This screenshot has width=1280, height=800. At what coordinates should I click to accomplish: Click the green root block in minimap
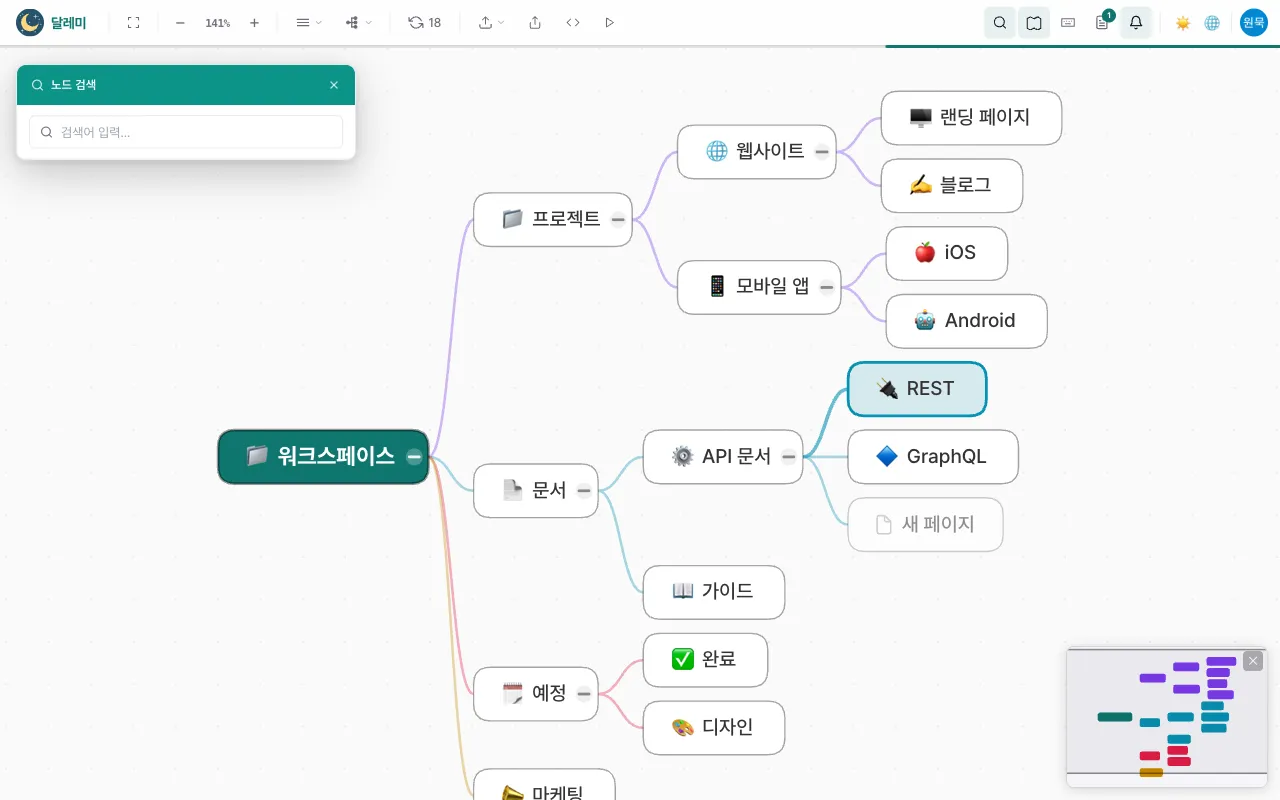tap(1115, 717)
